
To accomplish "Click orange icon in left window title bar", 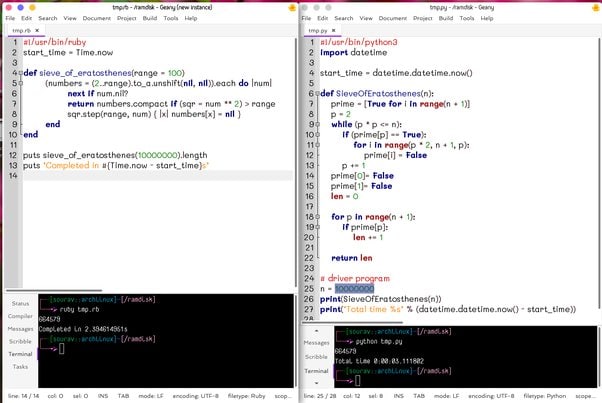I will point(292,8).
